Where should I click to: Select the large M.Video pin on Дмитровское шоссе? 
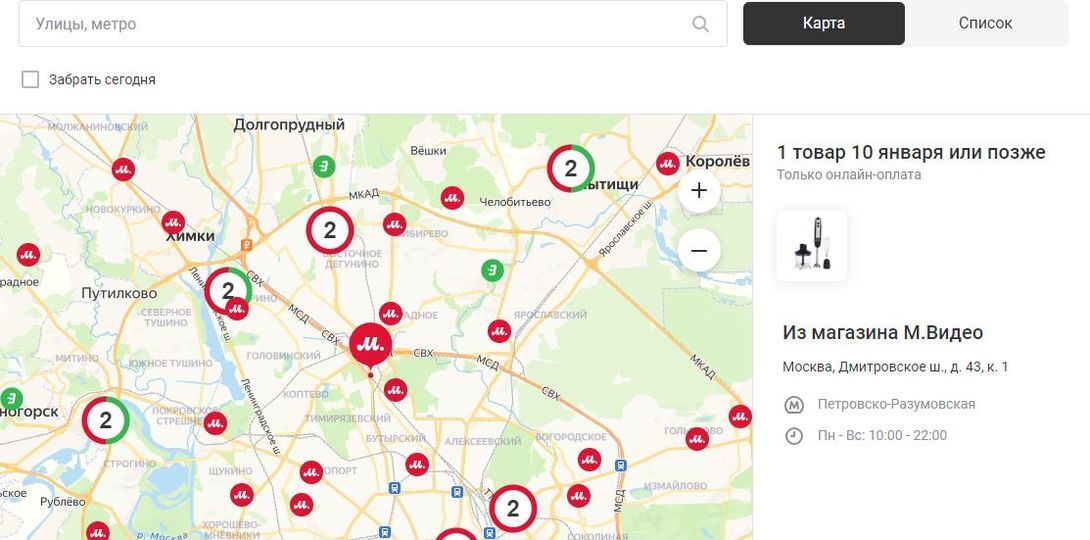point(371,345)
